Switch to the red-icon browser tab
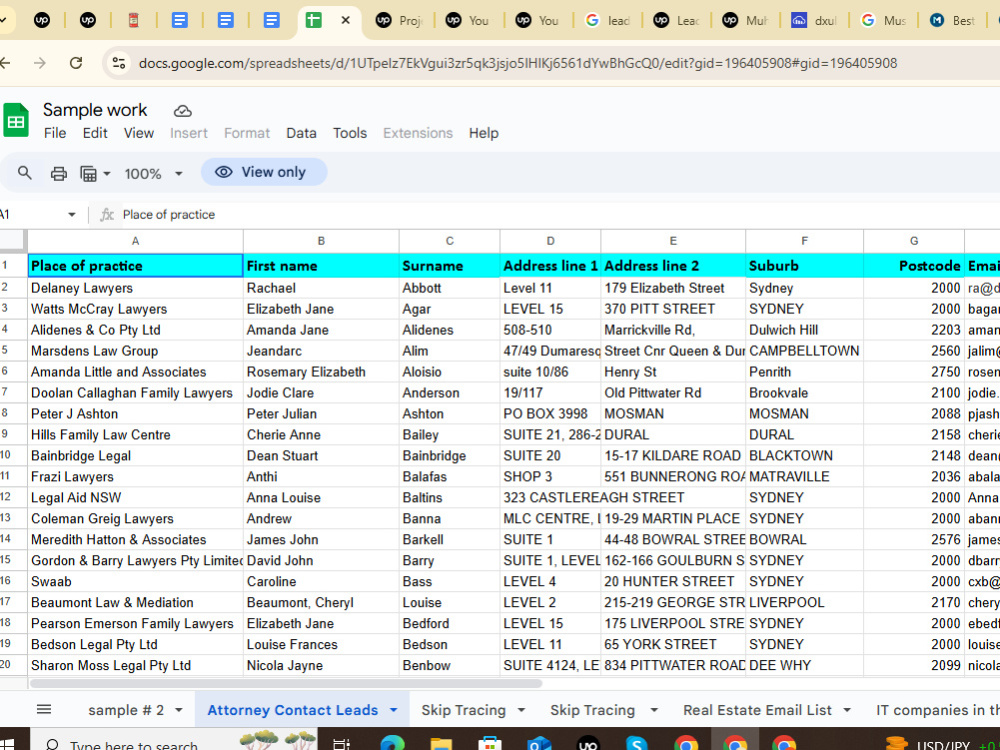The width and height of the screenshot is (1000, 750). point(134,20)
